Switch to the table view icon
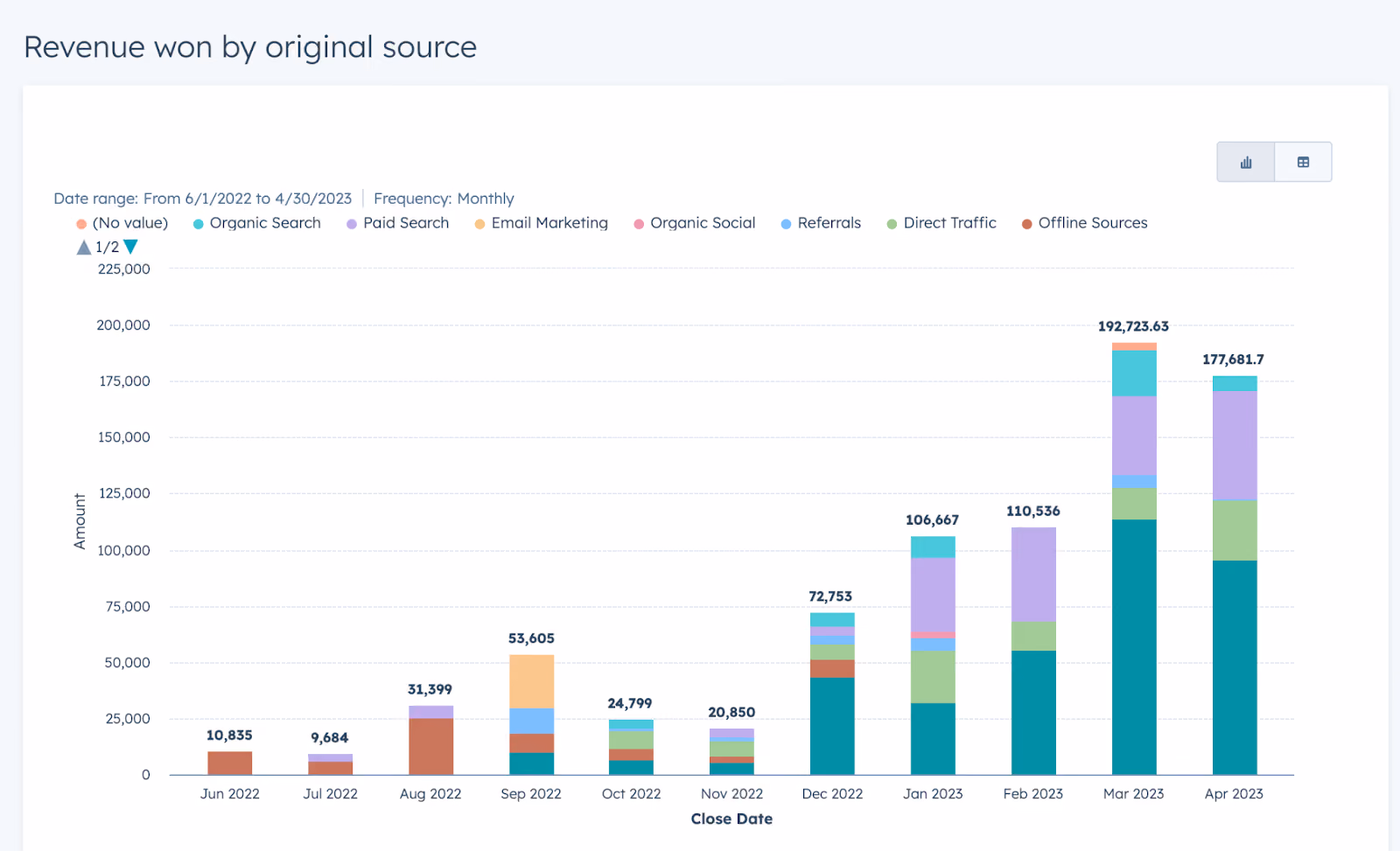 [1303, 162]
